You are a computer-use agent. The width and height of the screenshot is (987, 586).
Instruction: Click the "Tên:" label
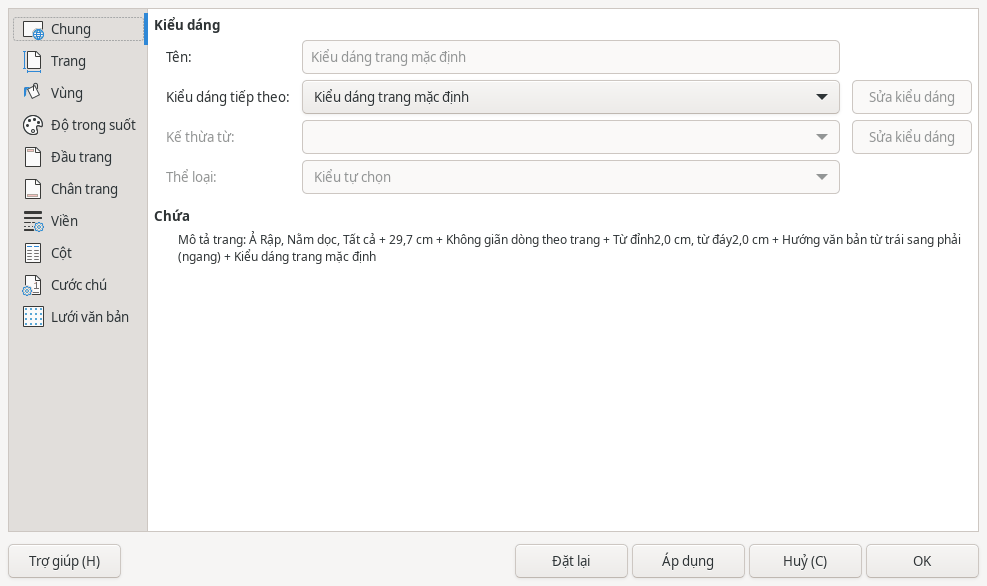[179, 57]
